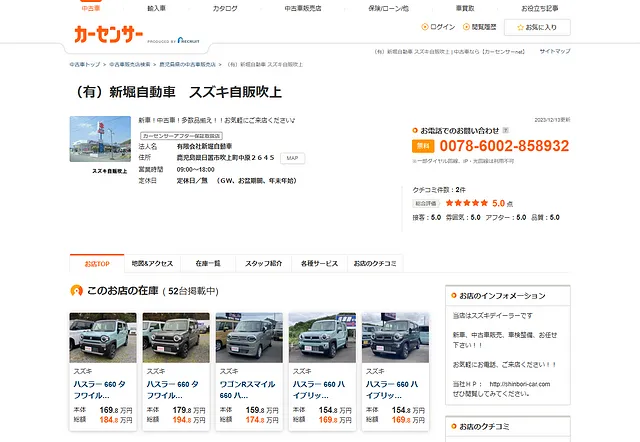The image size is (640, 442).
Task: Open the shop website URL link
Action: pyautogui.click(x=520, y=384)
